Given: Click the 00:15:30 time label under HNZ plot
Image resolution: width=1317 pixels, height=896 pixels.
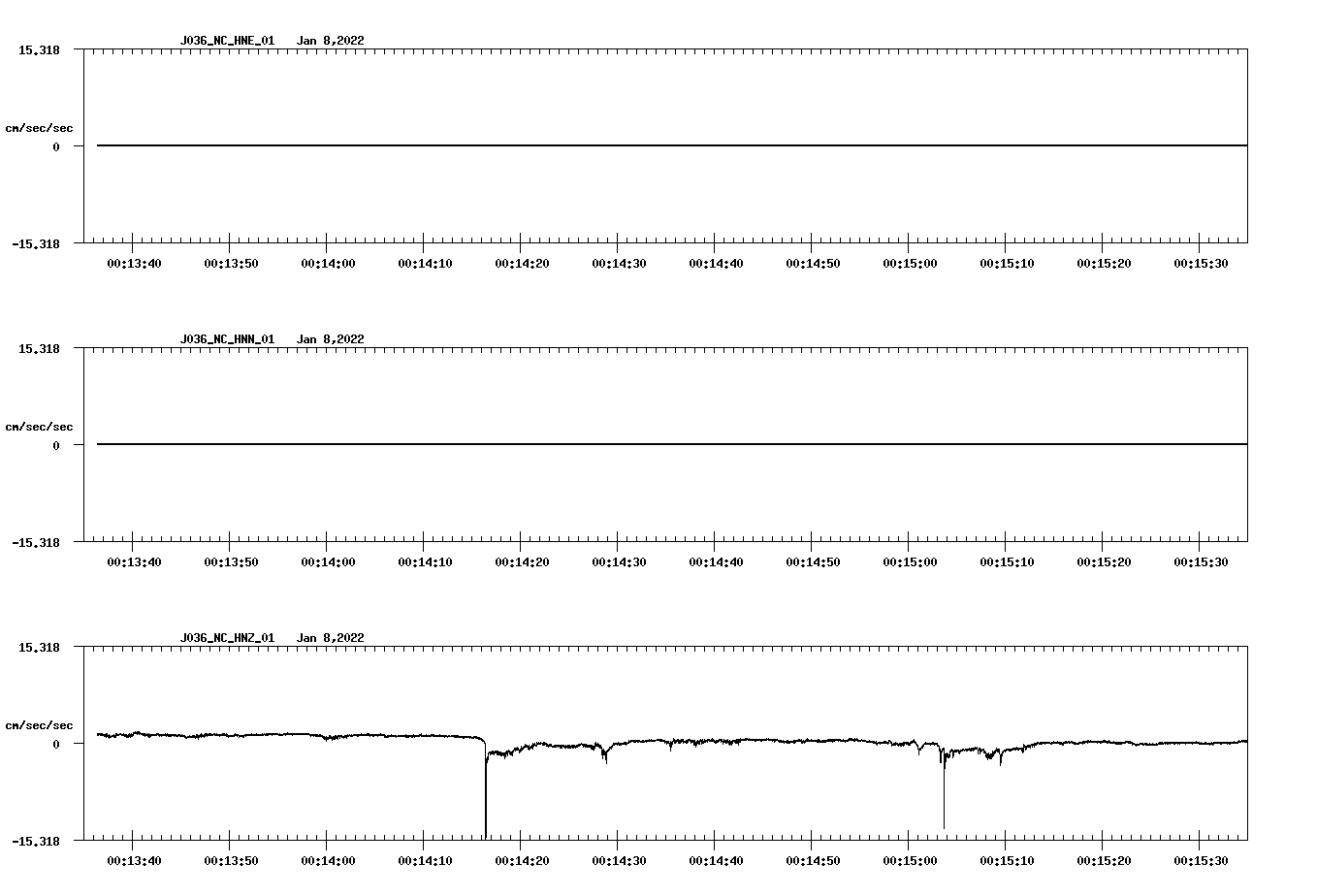Looking at the screenshot, I should 1201,860.
